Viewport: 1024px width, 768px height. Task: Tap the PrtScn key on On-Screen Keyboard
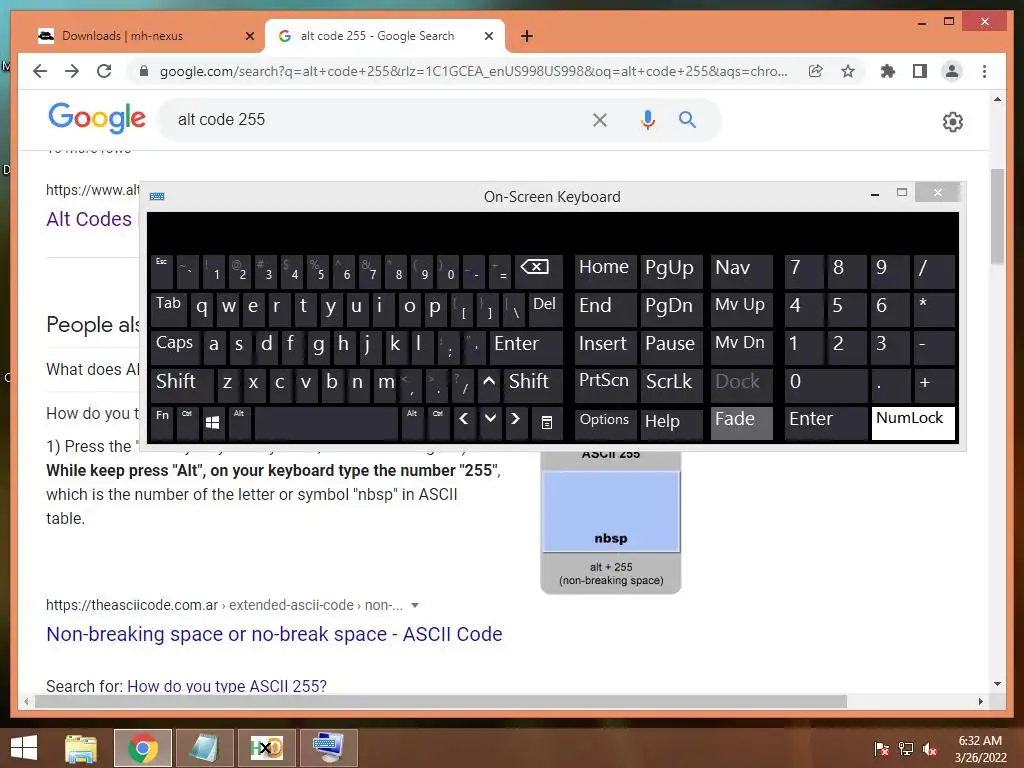(x=605, y=385)
